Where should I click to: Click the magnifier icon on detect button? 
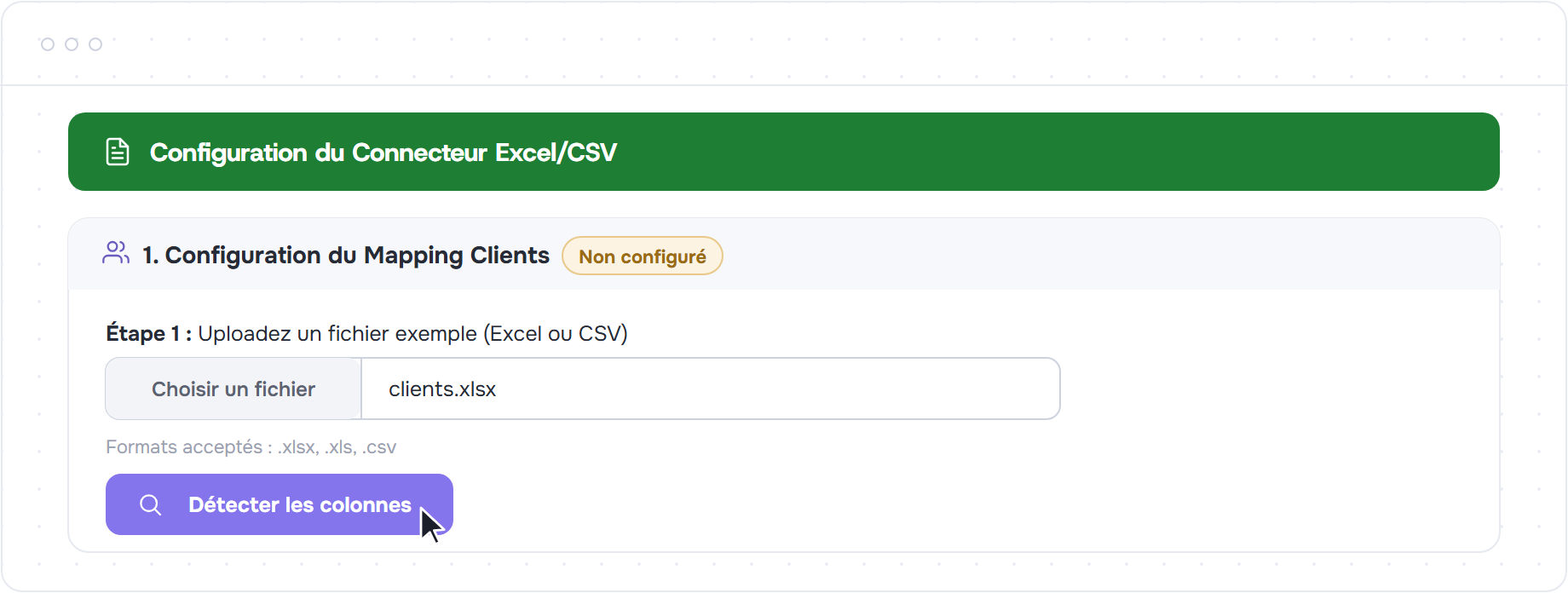click(x=151, y=504)
